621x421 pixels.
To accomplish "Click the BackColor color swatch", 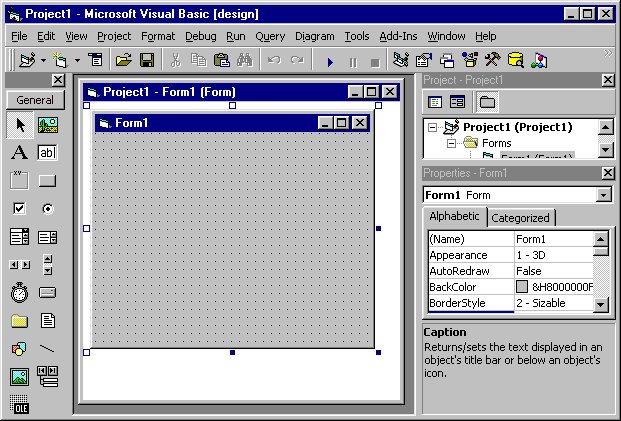I will coord(522,286).
